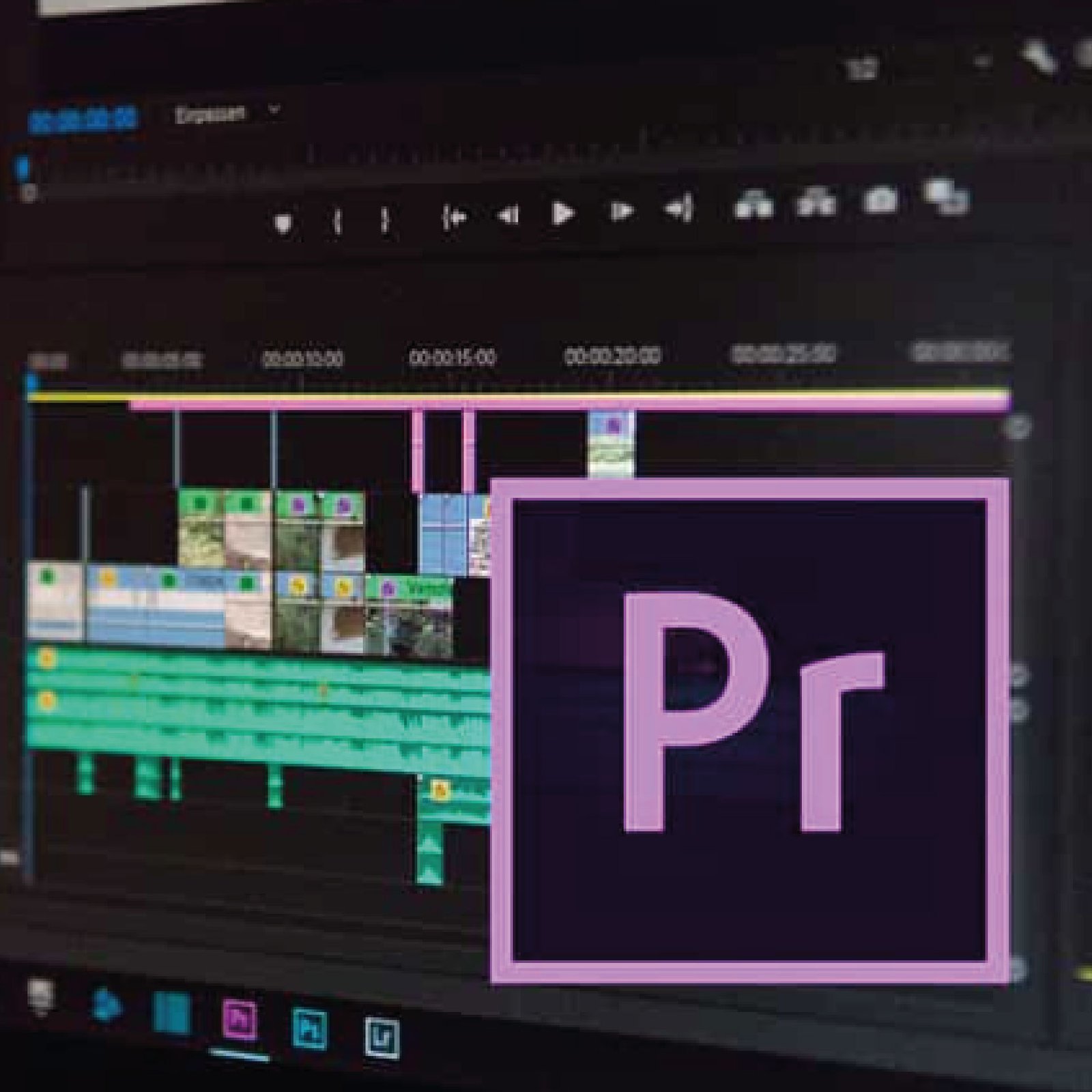Select the green-labeled clip with a purple badge, lower track
The image size is (1092, 1092).
[409, 616]
